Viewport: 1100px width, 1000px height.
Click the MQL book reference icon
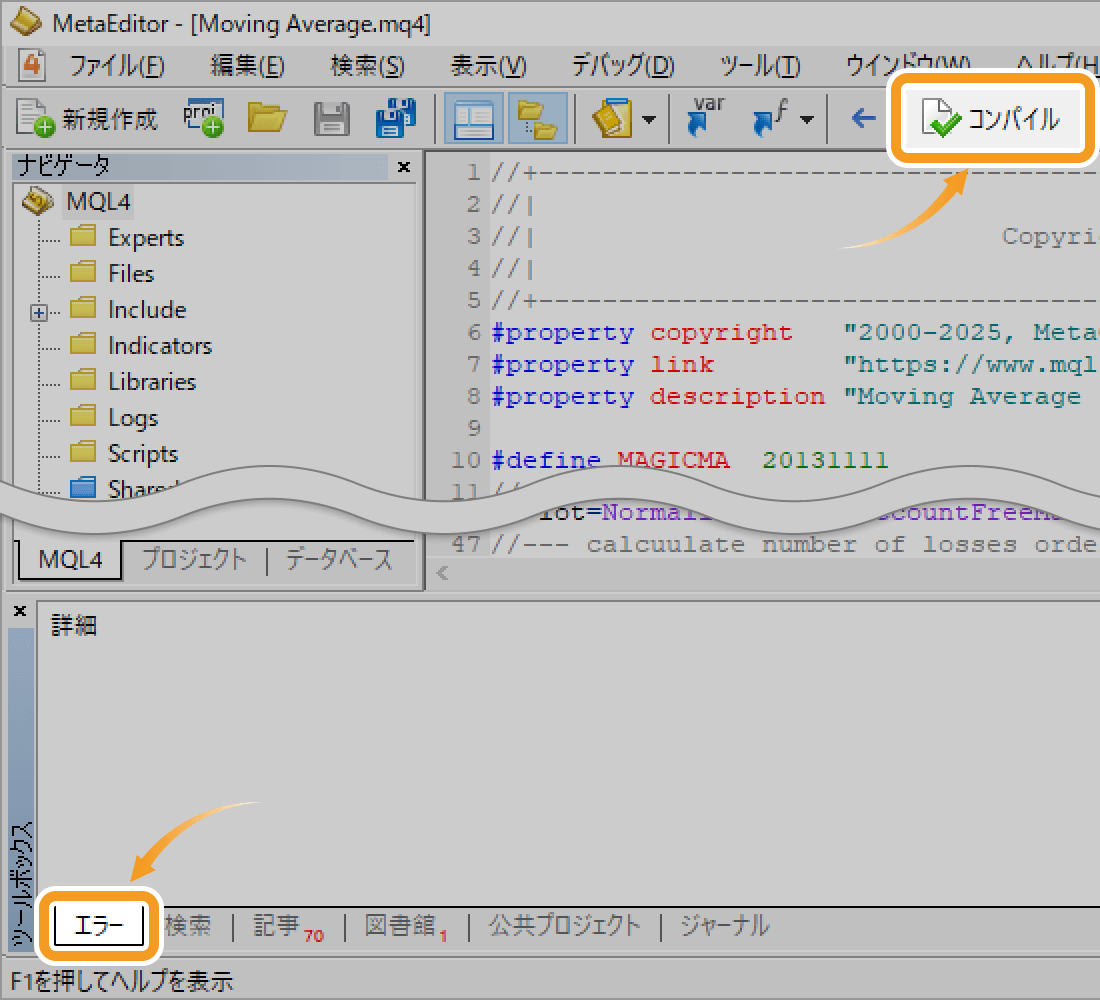point(611,119)
